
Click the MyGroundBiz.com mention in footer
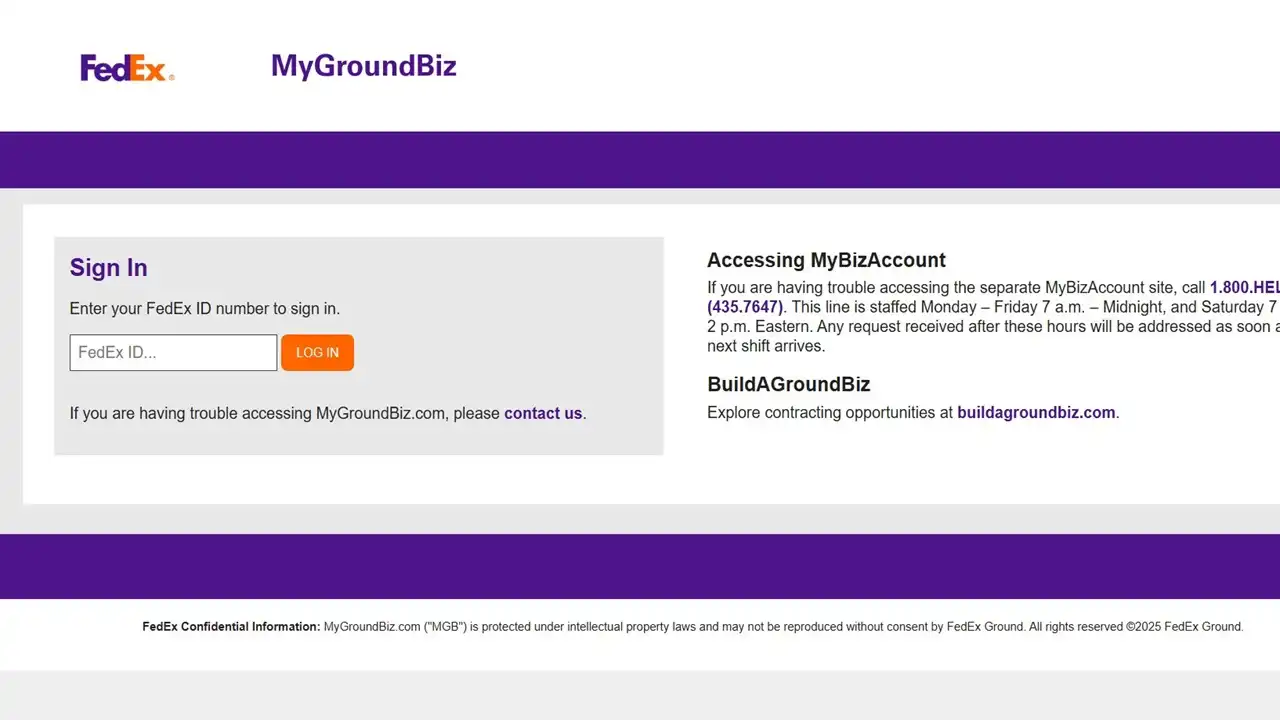(371, 626)
